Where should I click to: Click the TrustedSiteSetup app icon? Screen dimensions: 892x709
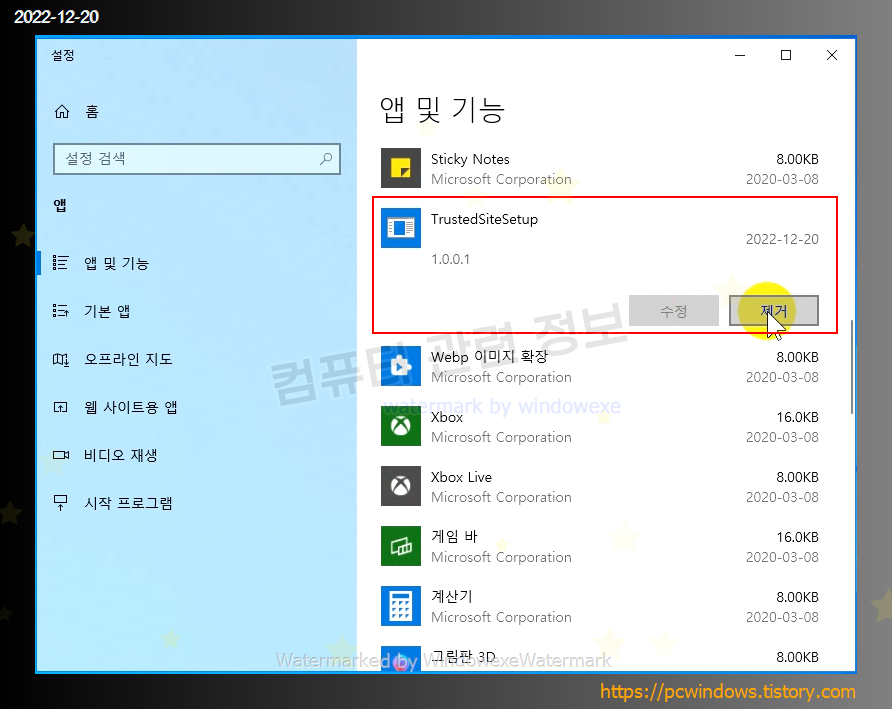point(400,228)
